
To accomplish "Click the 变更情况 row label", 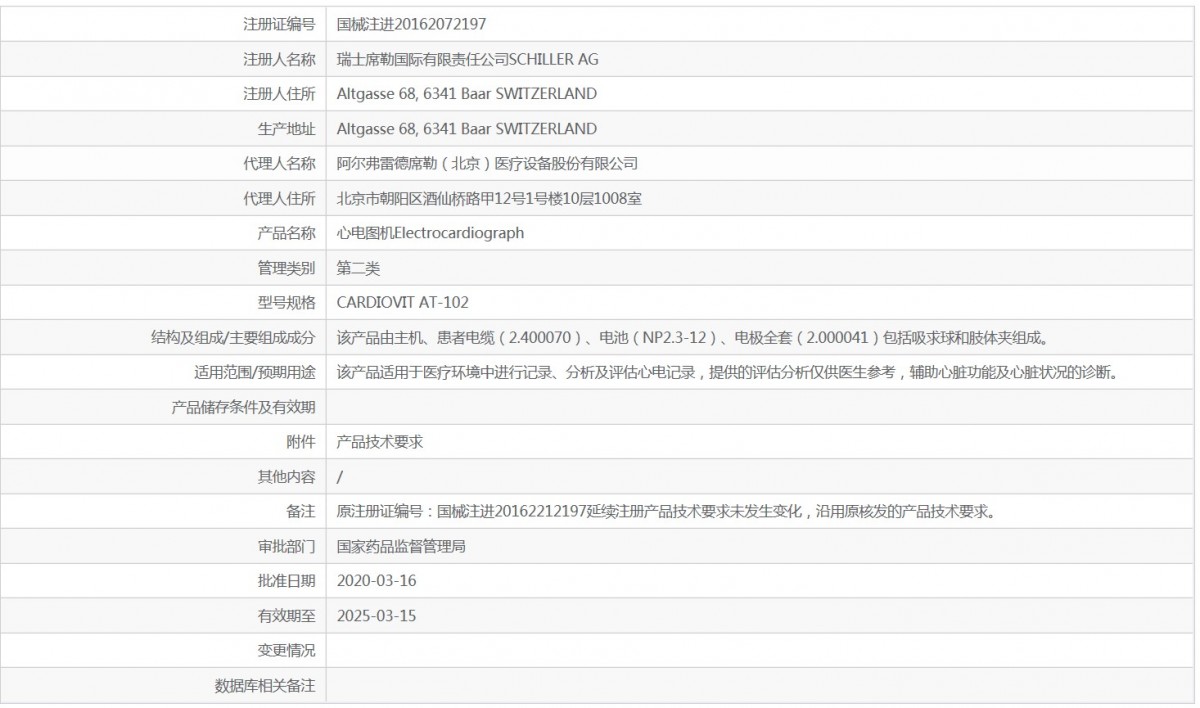I will coord(286,651).
